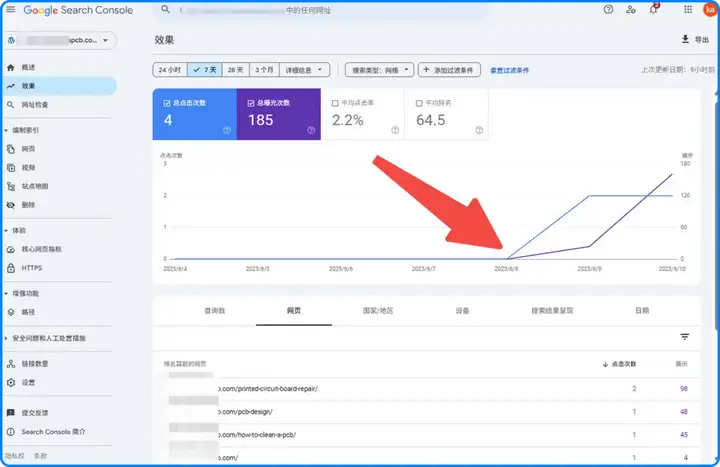Enable 平均点击率 average CTR checkbox
Image resolution: width=720 pixels, height=467 pixels.
pos(335,103)
